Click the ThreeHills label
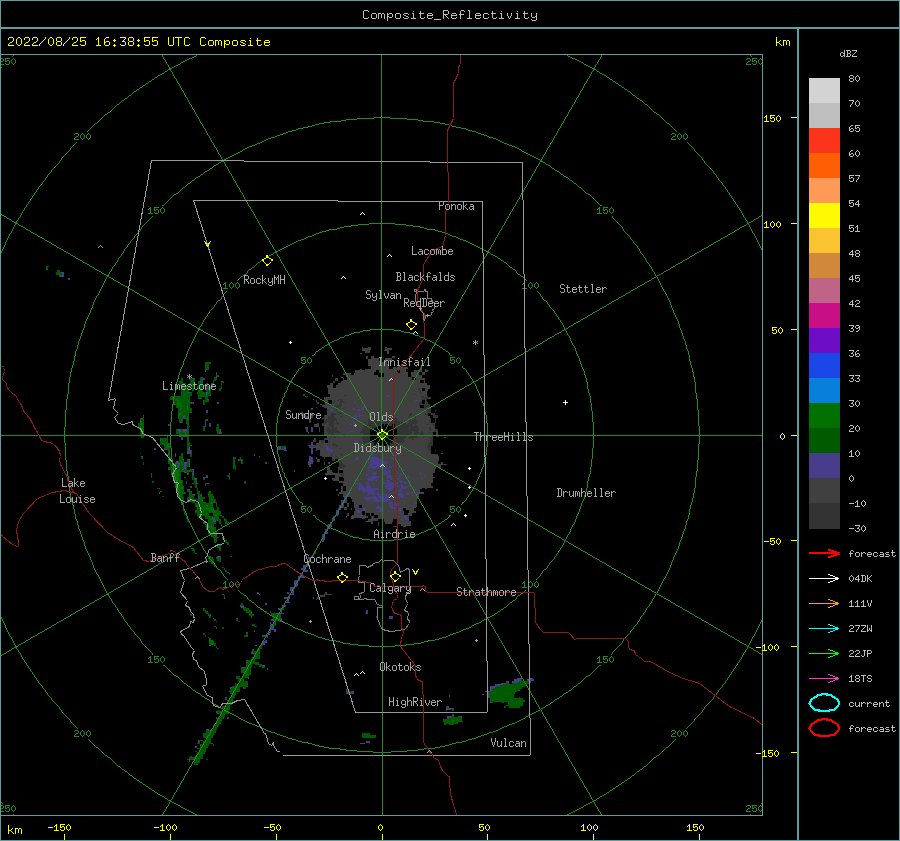Image resolution: width=900 pixels, height=841 pixels. click(503, 437)
